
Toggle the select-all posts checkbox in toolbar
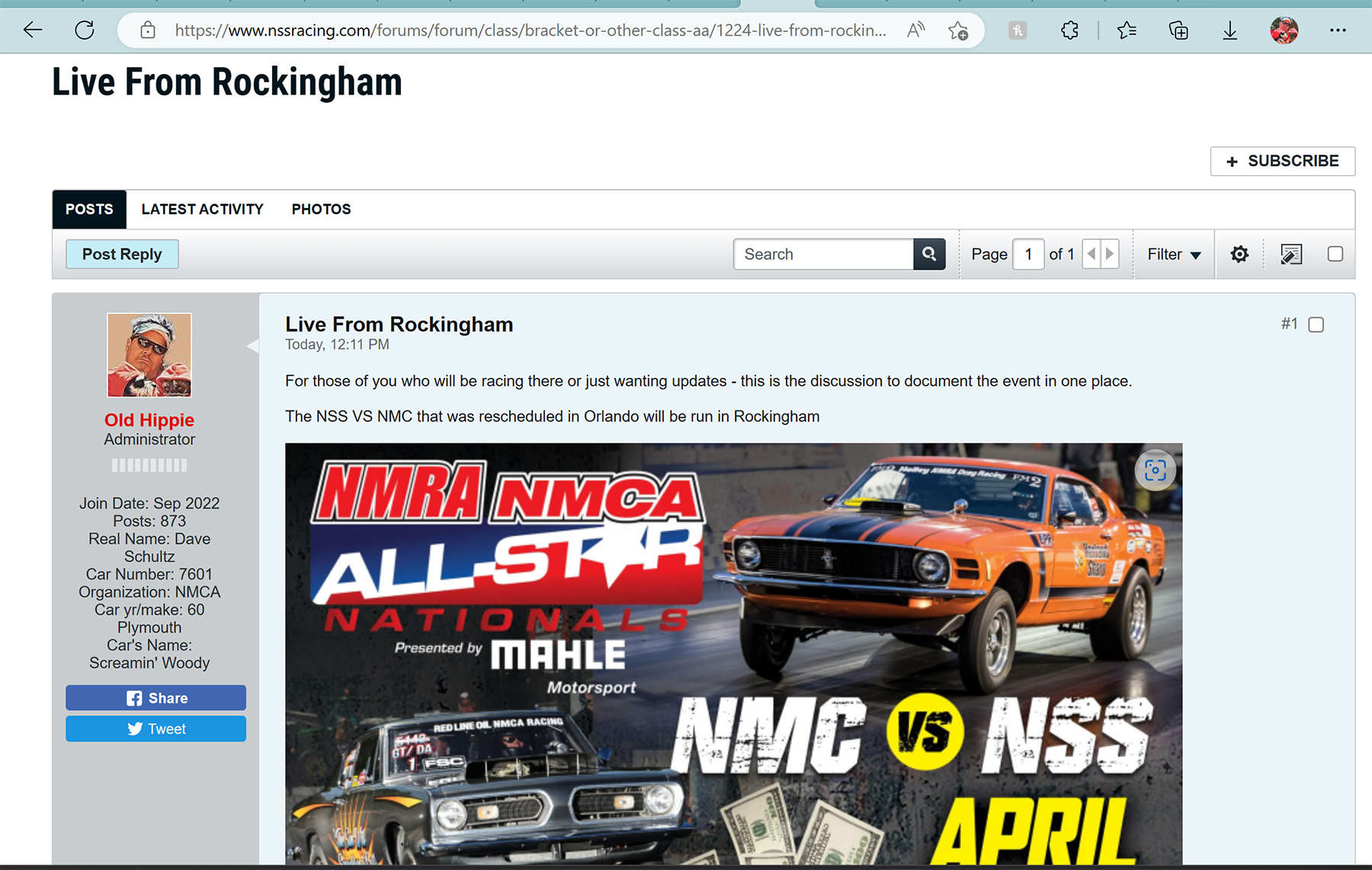[x=1335, y=254]
